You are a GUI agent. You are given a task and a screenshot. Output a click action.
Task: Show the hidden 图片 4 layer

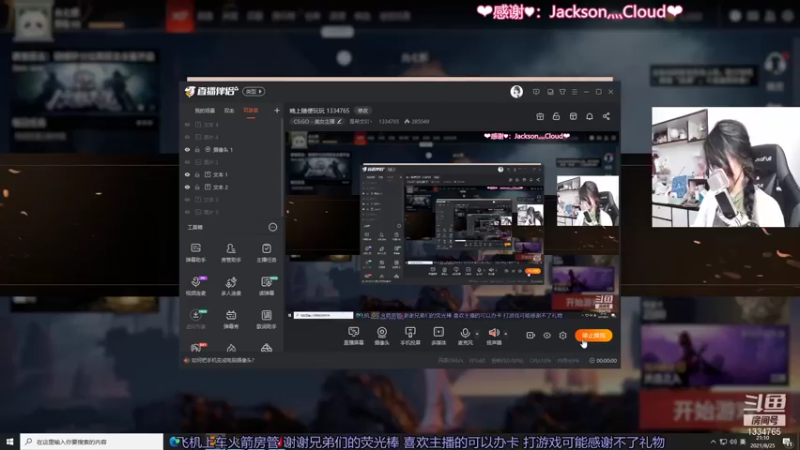click(x=187, y=137)
